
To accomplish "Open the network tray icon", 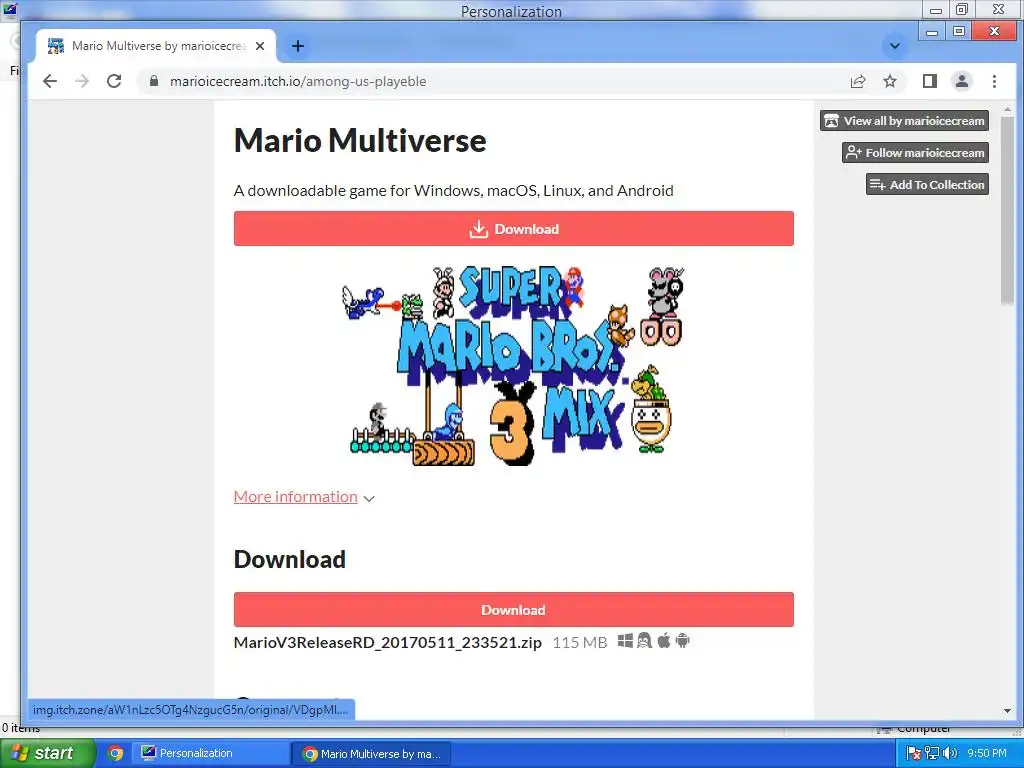I will [932, 754].
